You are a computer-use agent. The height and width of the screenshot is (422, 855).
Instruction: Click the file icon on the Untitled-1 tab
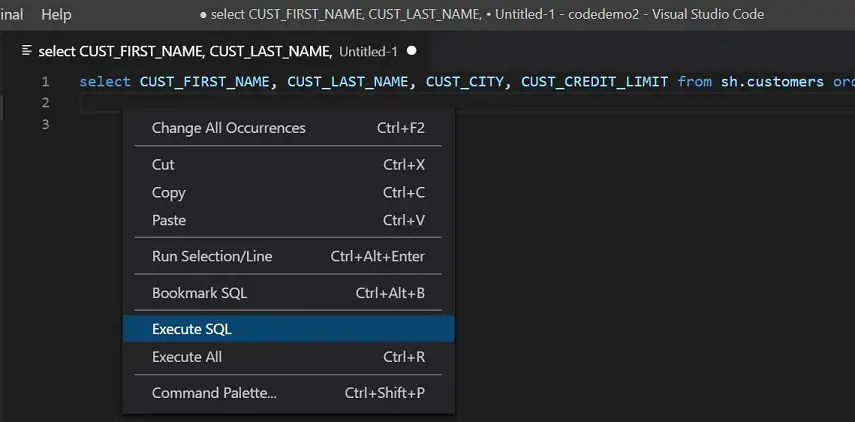29,51
